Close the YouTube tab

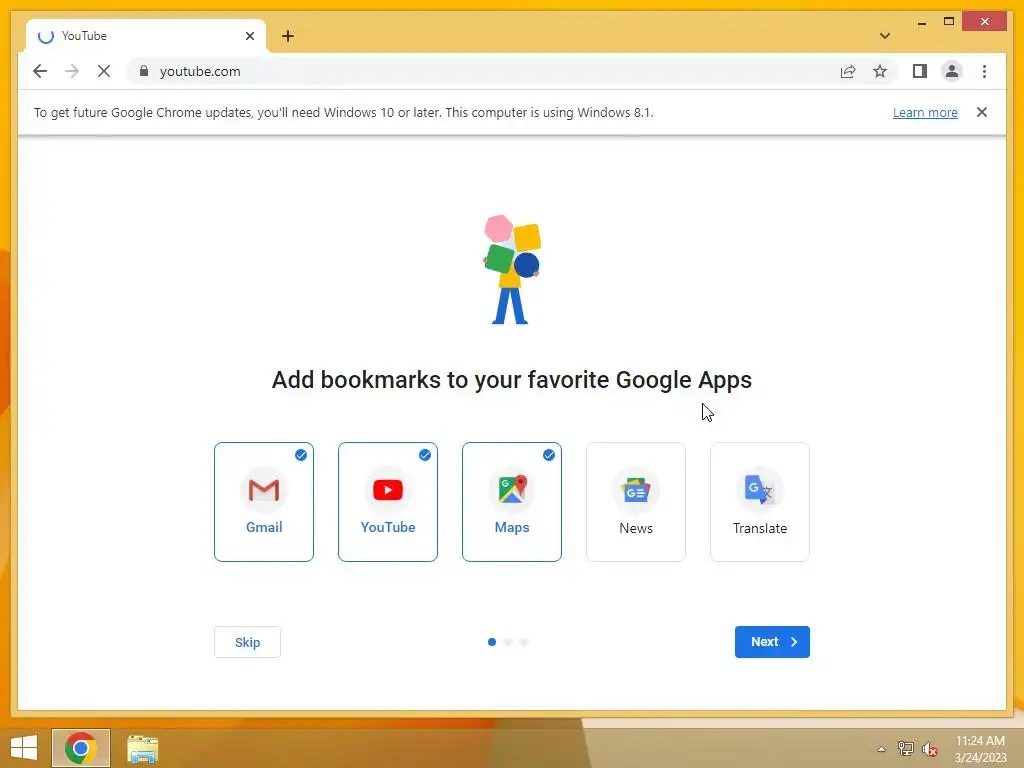coord(249,36)
